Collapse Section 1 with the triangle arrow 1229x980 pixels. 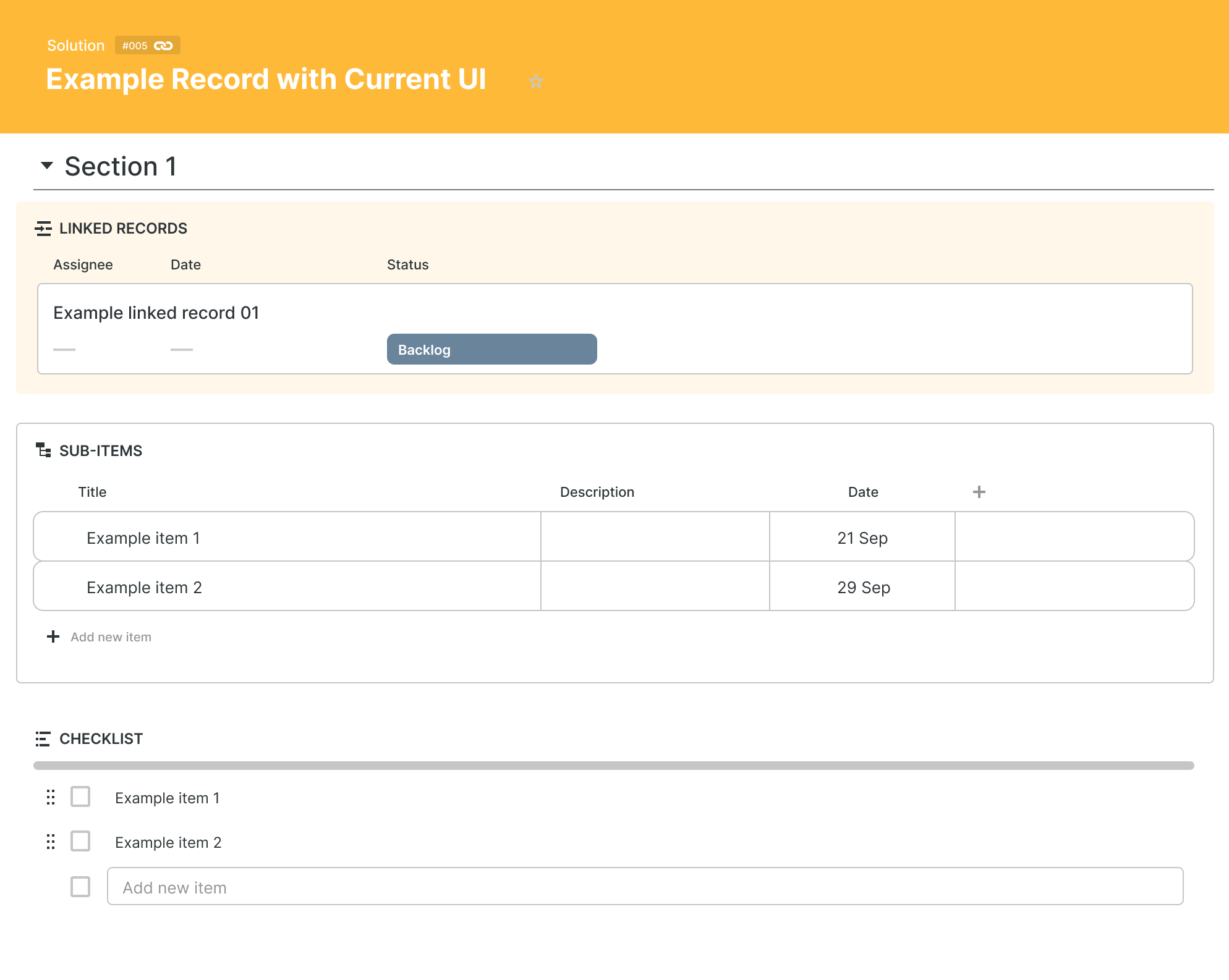point(47,166)
